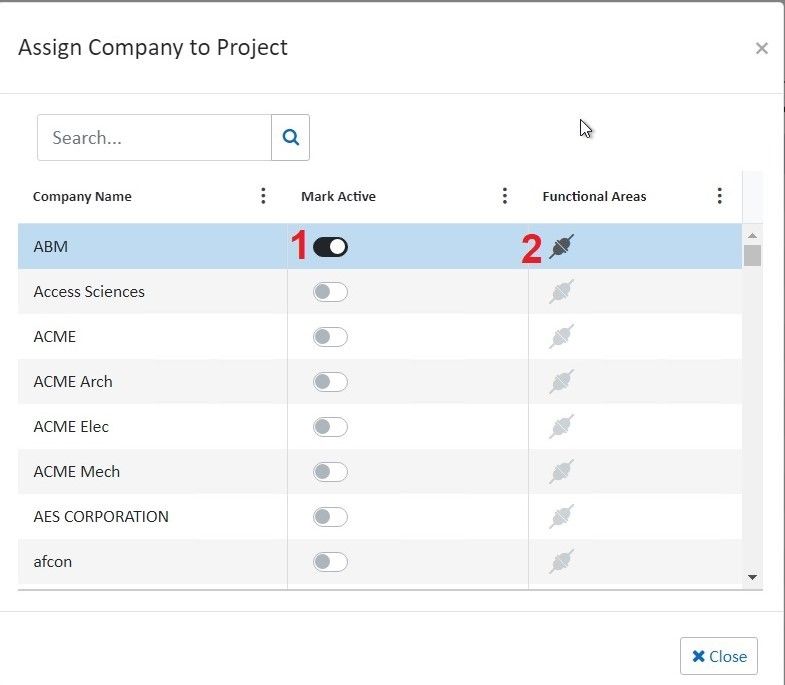Click the Close button at bottom
The width and height of the screenshot is (785, 685).
[718, 656]
